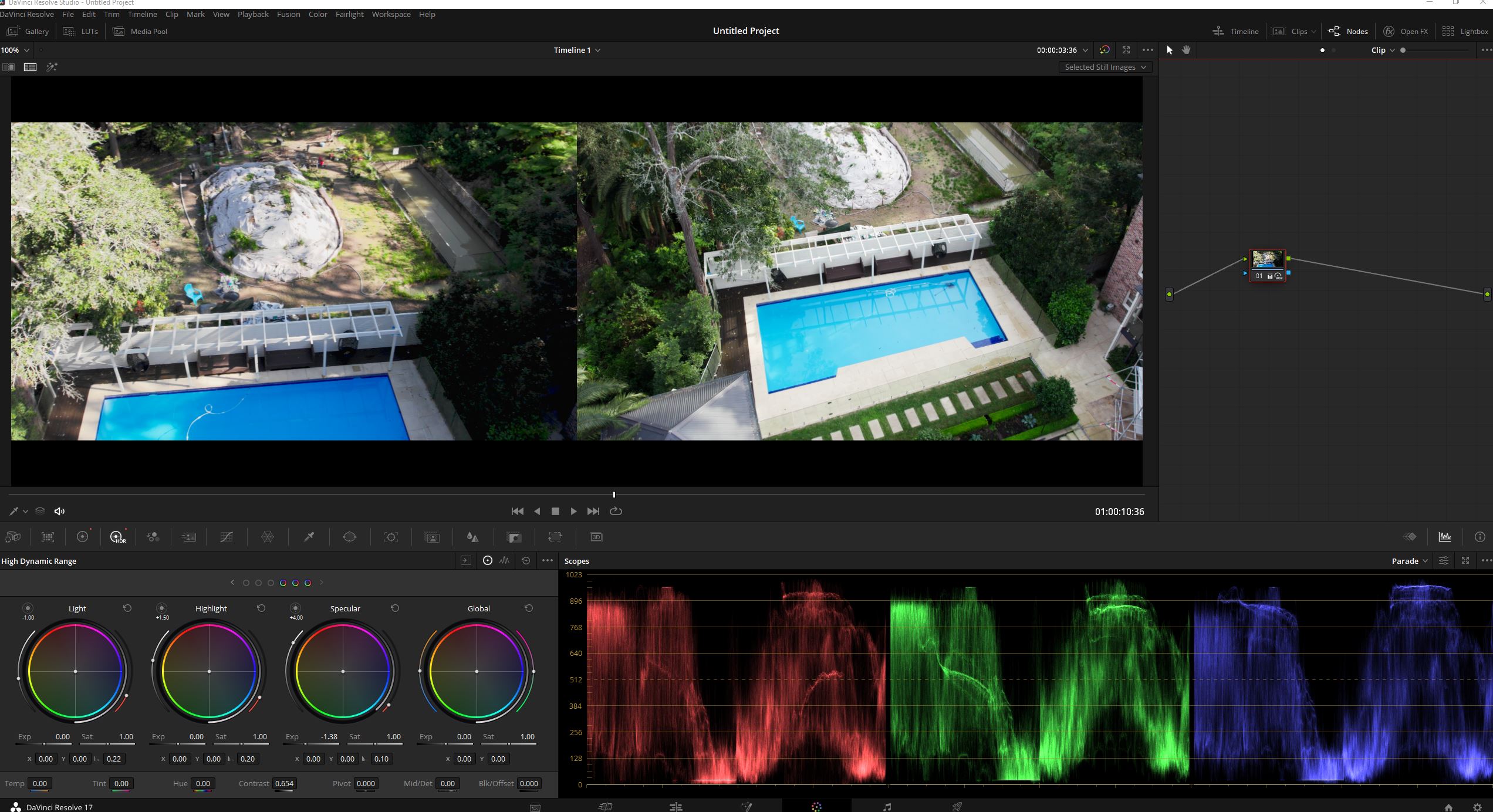The width and height of the screenshot is (1493, 812).
Task: Reset the entire HDR palette
Action: coord(526,560)
